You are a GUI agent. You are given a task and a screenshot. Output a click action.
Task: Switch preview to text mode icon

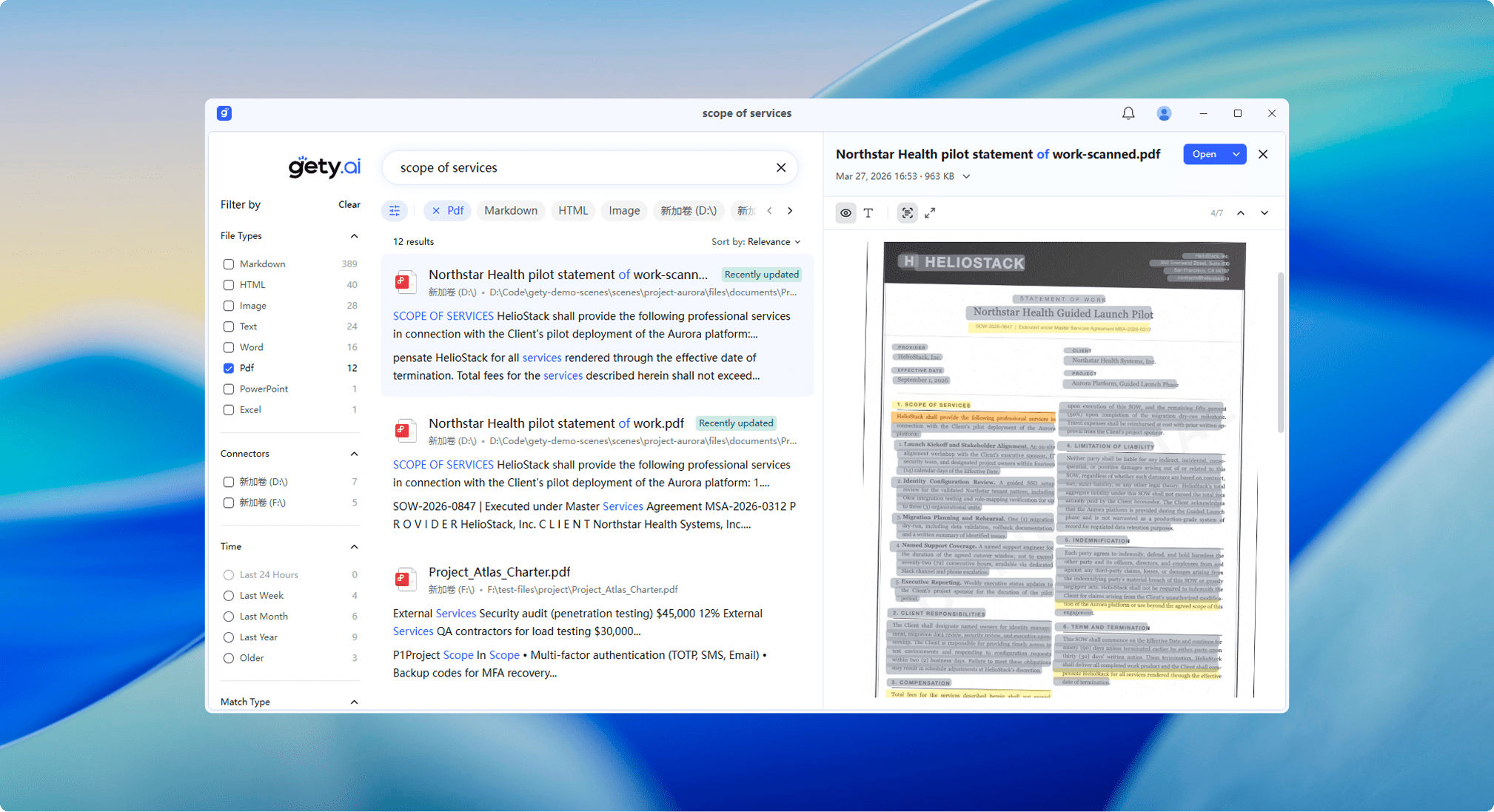(x=868, y=213)
